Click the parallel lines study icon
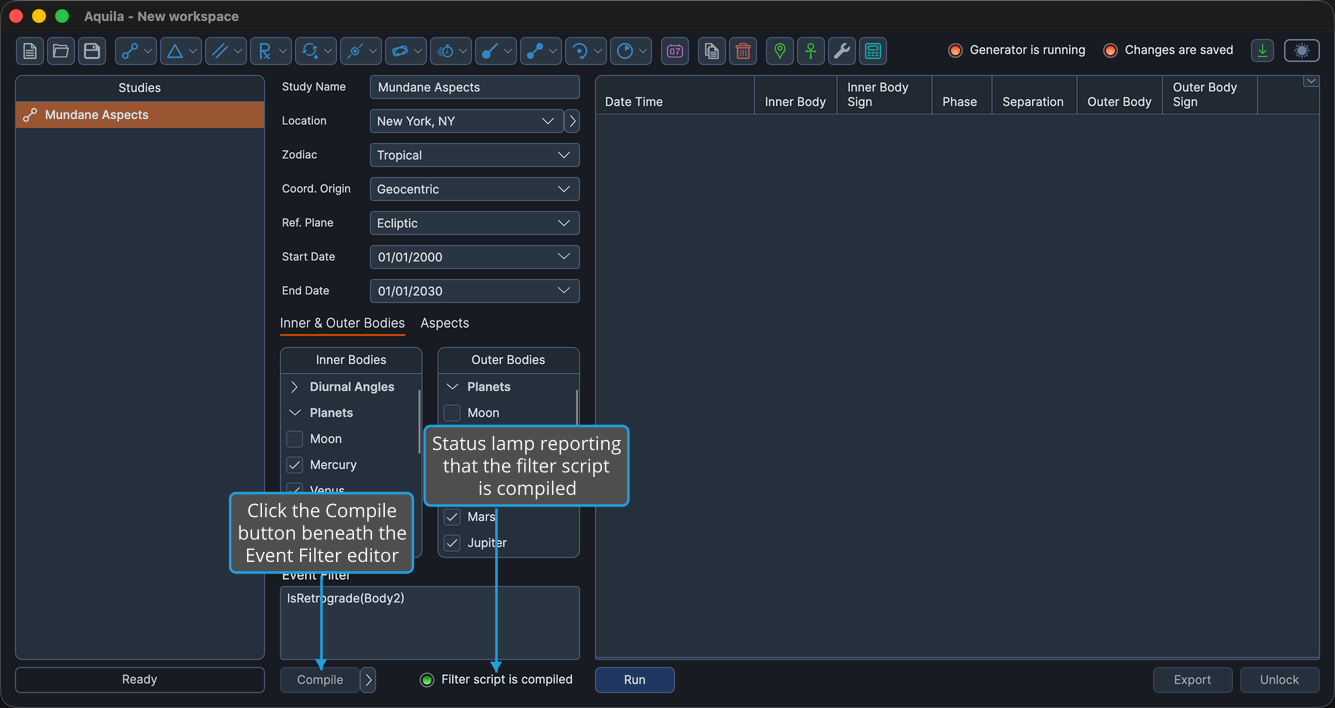 (x=219, y=51)
